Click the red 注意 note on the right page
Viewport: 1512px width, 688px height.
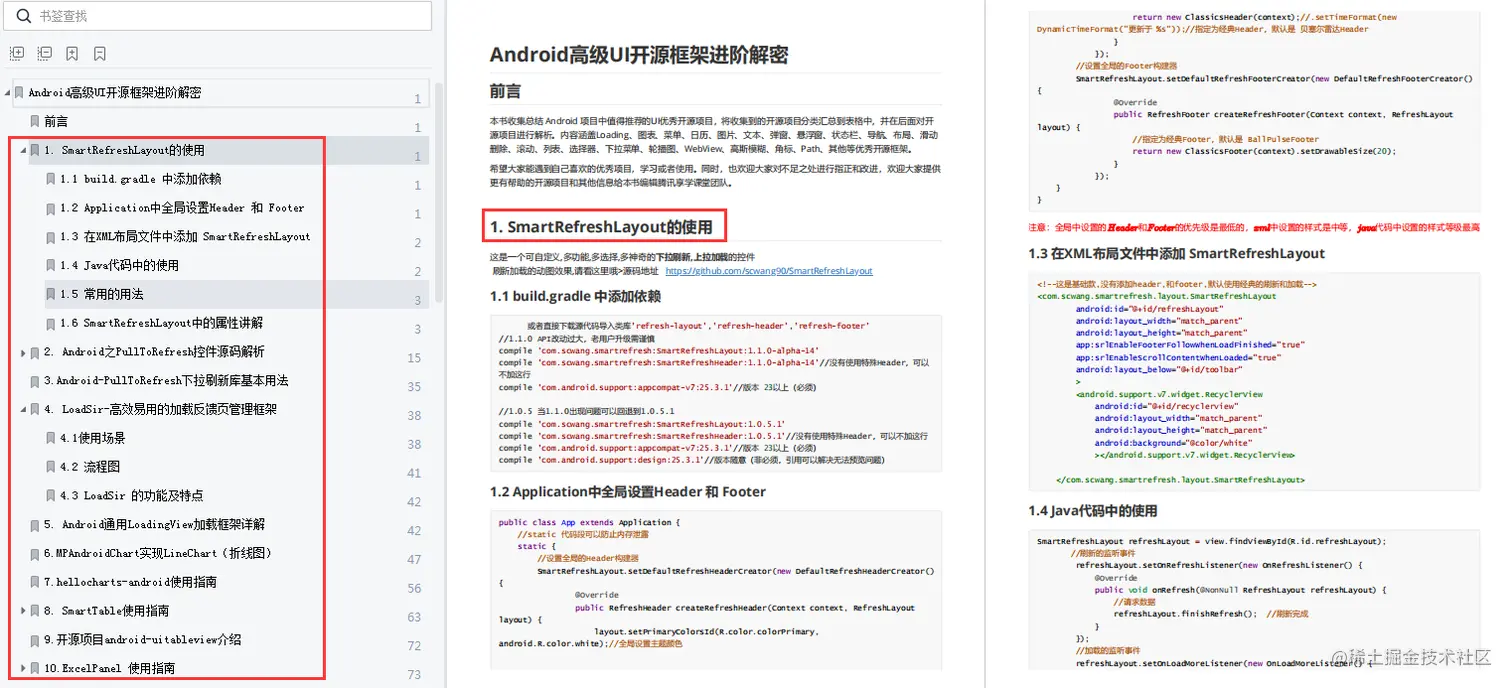point(1253,228)
